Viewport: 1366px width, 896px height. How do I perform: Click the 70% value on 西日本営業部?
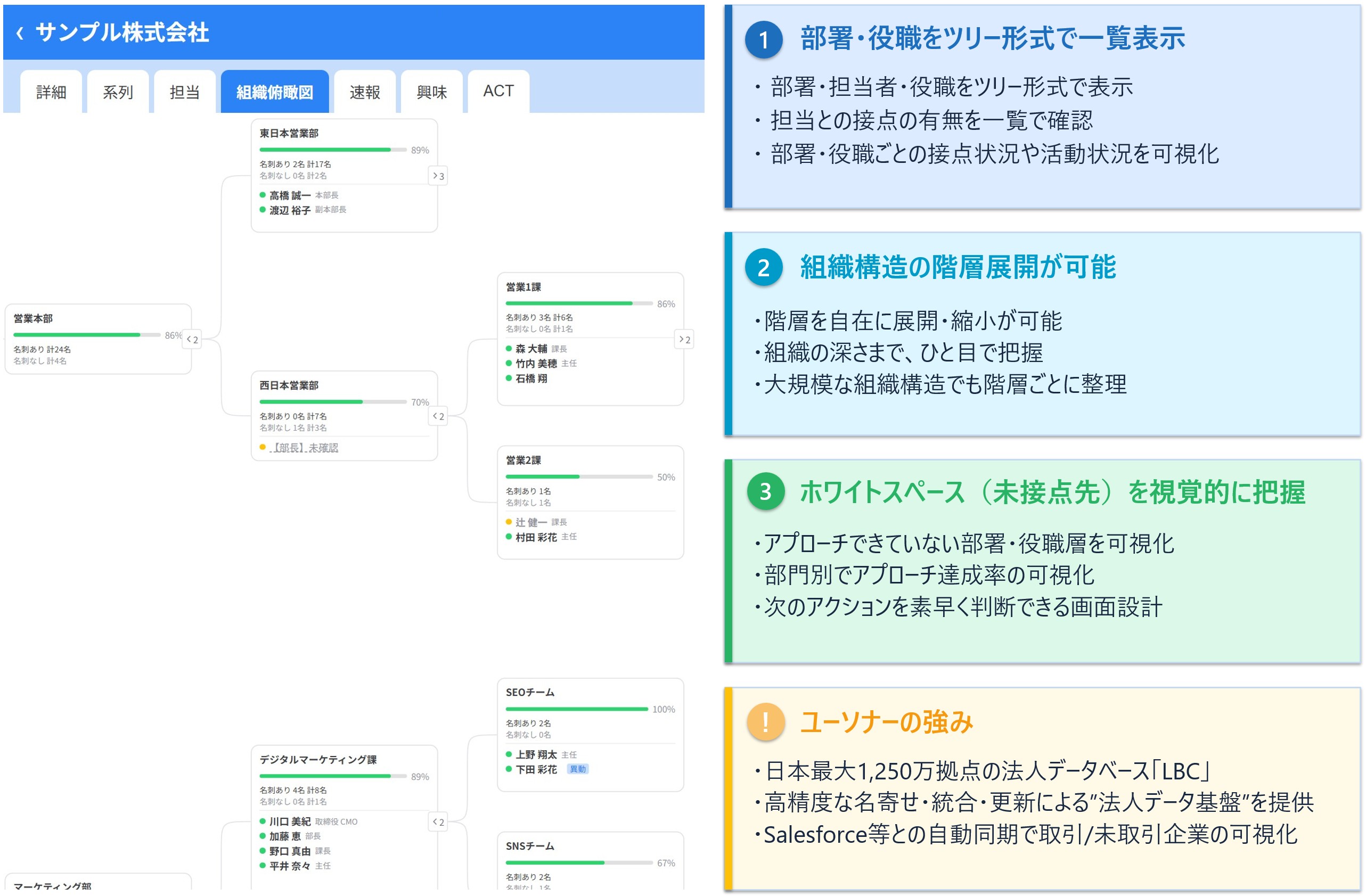(420, 402)
